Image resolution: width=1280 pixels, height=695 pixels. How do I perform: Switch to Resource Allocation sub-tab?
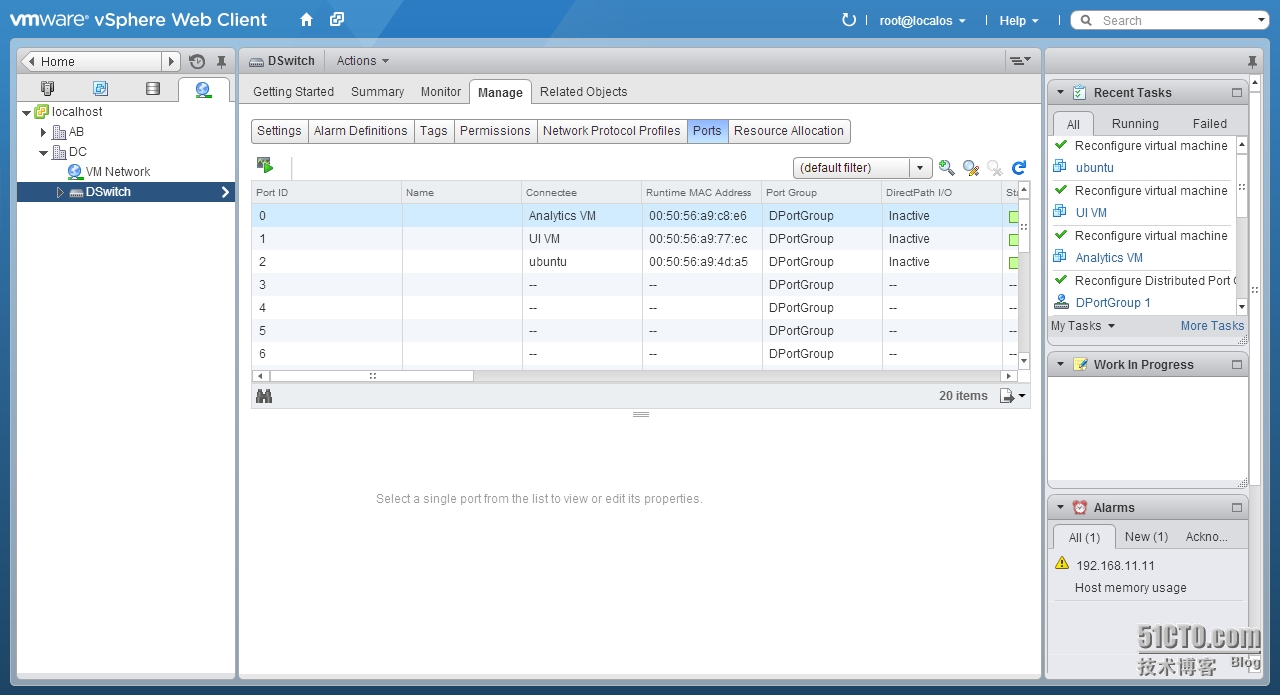tap(789, 131)
